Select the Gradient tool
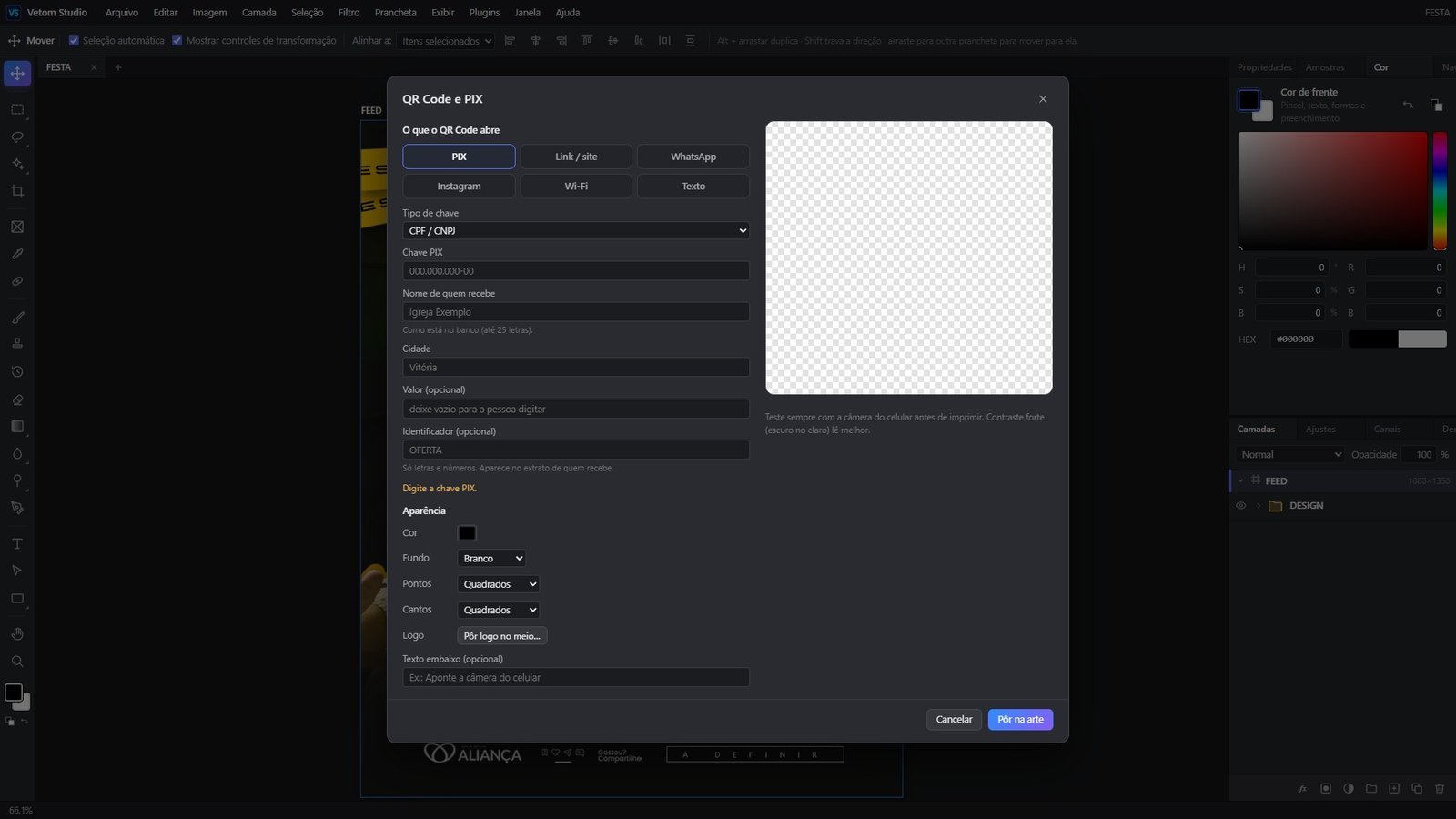This screenshot has height=819, width=1456. tap(17, 426)
